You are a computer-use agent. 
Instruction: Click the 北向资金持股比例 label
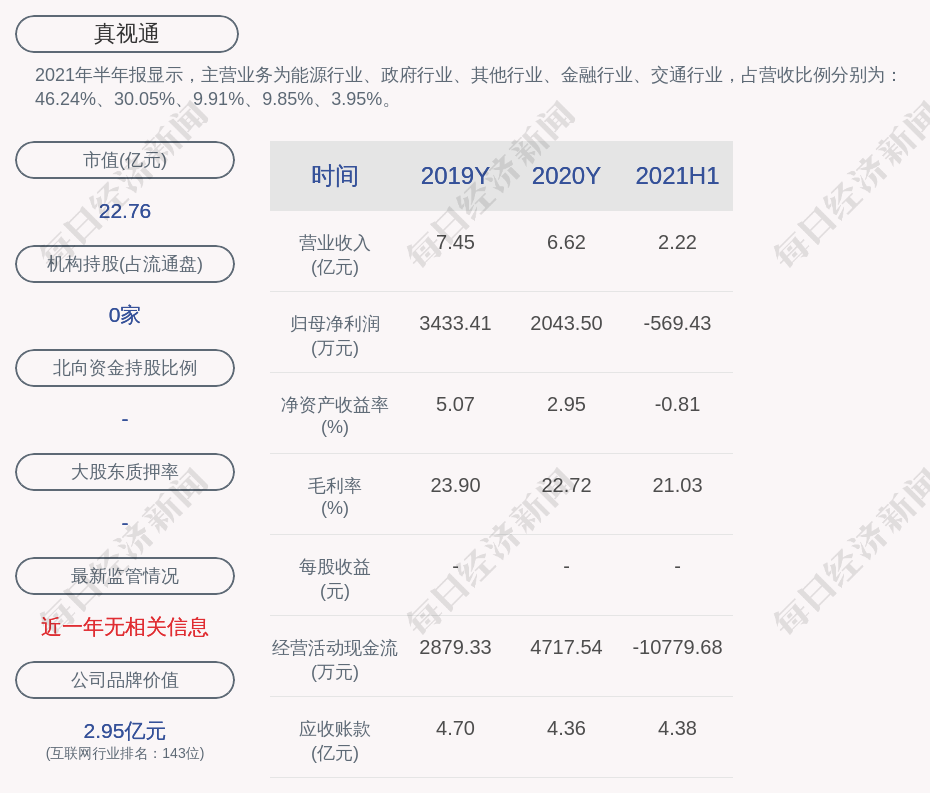pyautogui.click(x=125, y=368)
